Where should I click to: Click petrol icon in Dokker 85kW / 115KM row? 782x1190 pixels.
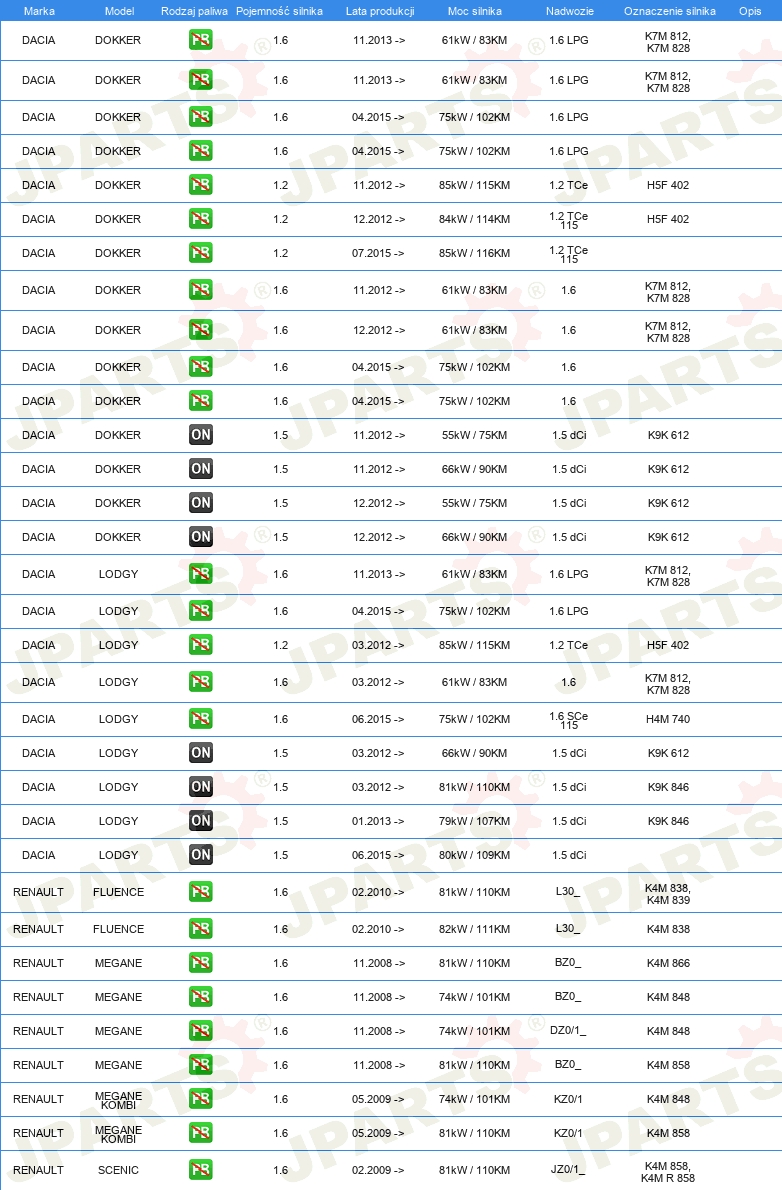click(x=200, y=185)
